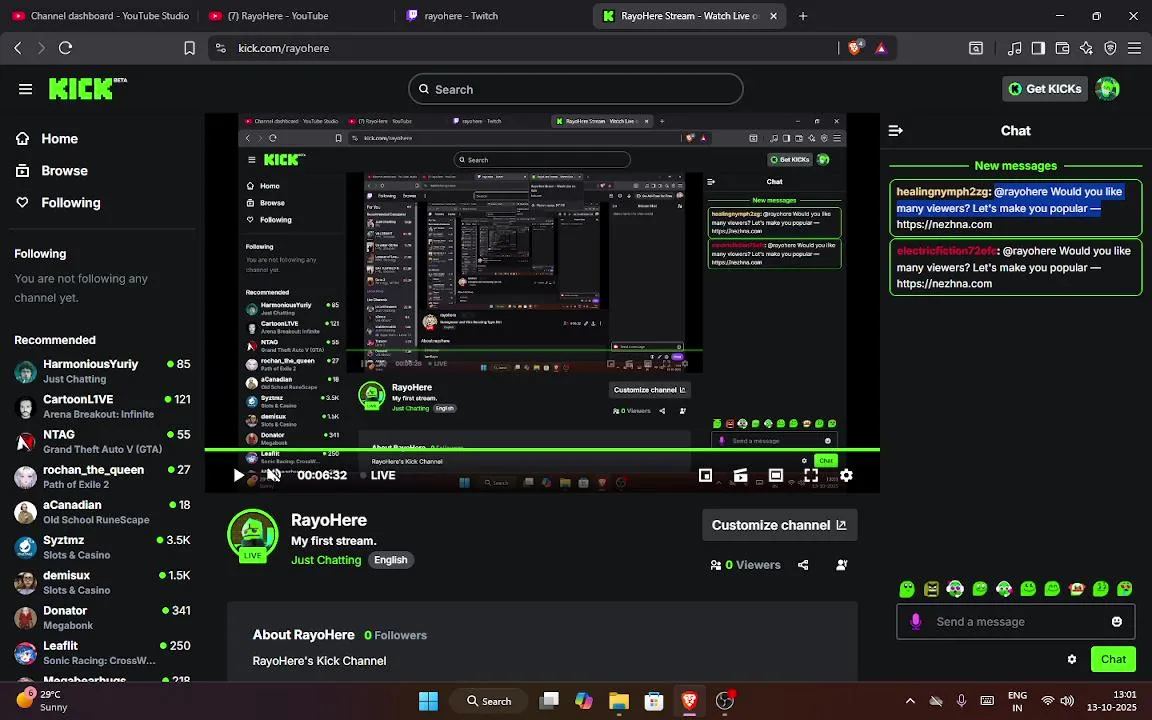1152x720 pixels.
Task: Click the share stream icon
Action: tap(803, 565)
